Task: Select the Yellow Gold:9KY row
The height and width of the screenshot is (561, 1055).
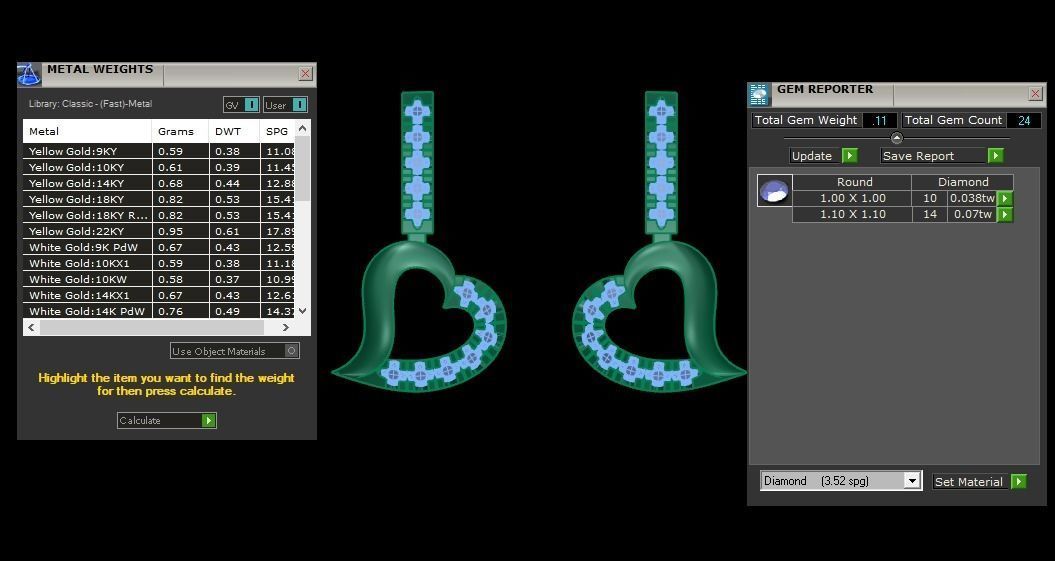Action: pos(159,151)
